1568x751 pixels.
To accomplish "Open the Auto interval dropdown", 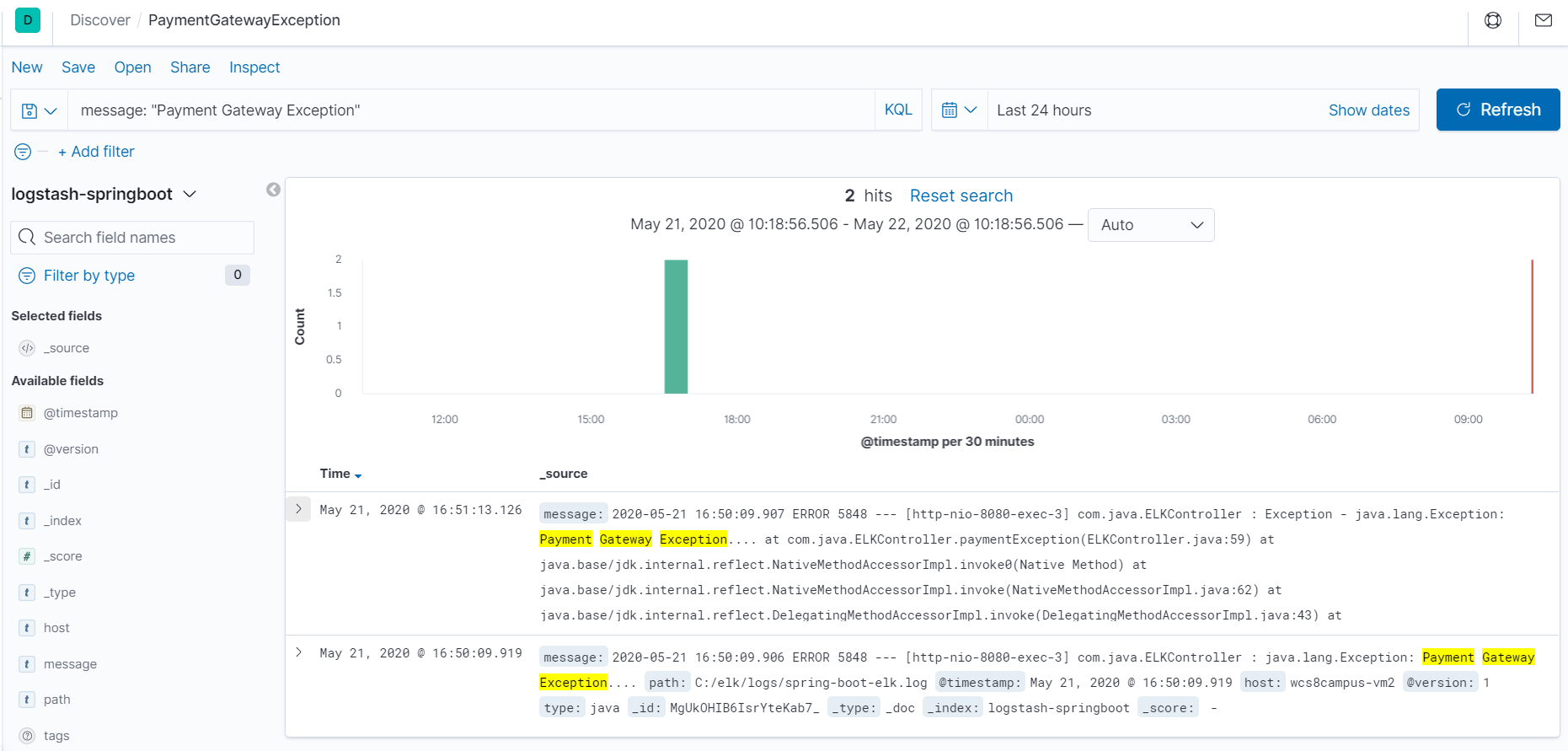I will click(1151, 225).
